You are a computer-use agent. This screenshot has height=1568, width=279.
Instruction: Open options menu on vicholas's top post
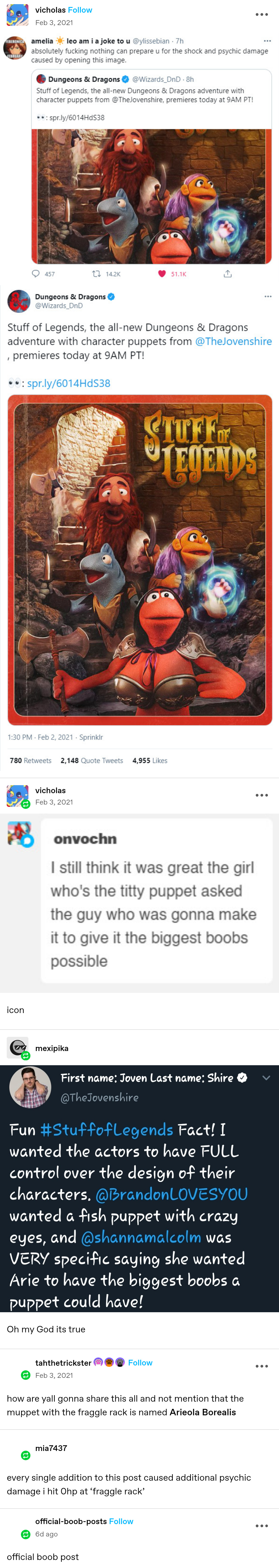[x=261, y=15]
